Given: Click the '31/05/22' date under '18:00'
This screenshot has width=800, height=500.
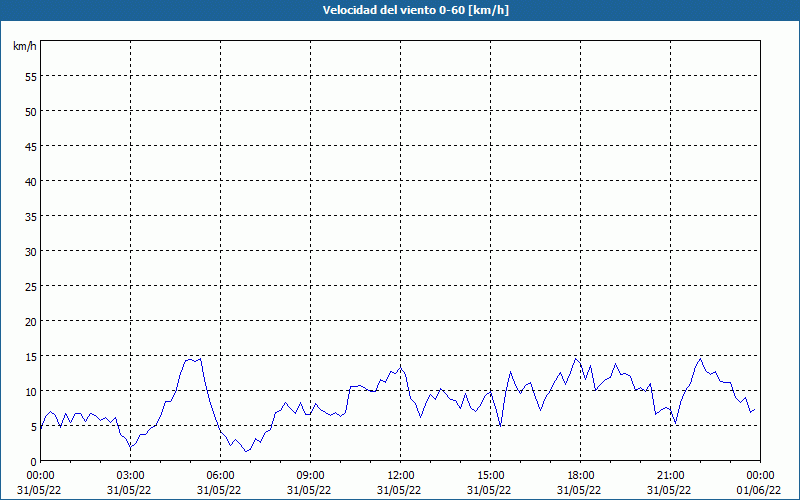Looking at the screenshot, I should point(579,490).
